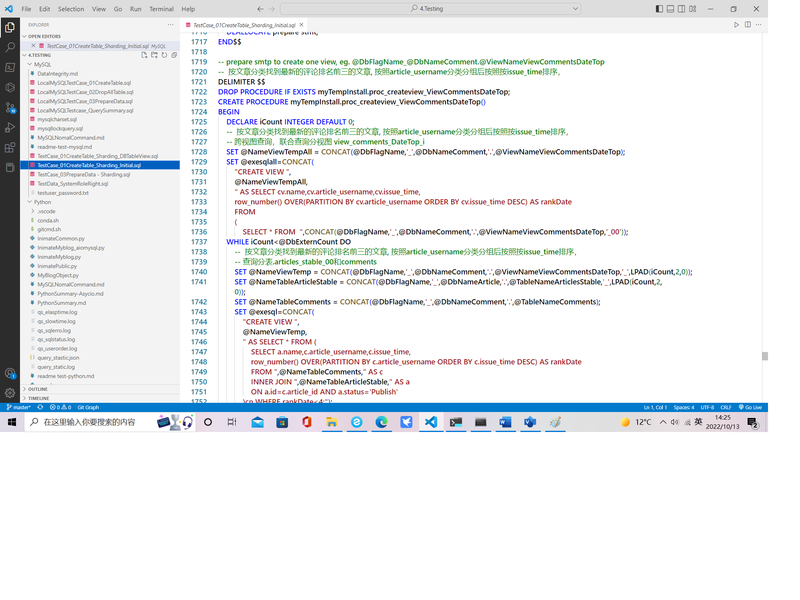
Task: Click Git Graph in status bar
Action: [x=88, y=407]
